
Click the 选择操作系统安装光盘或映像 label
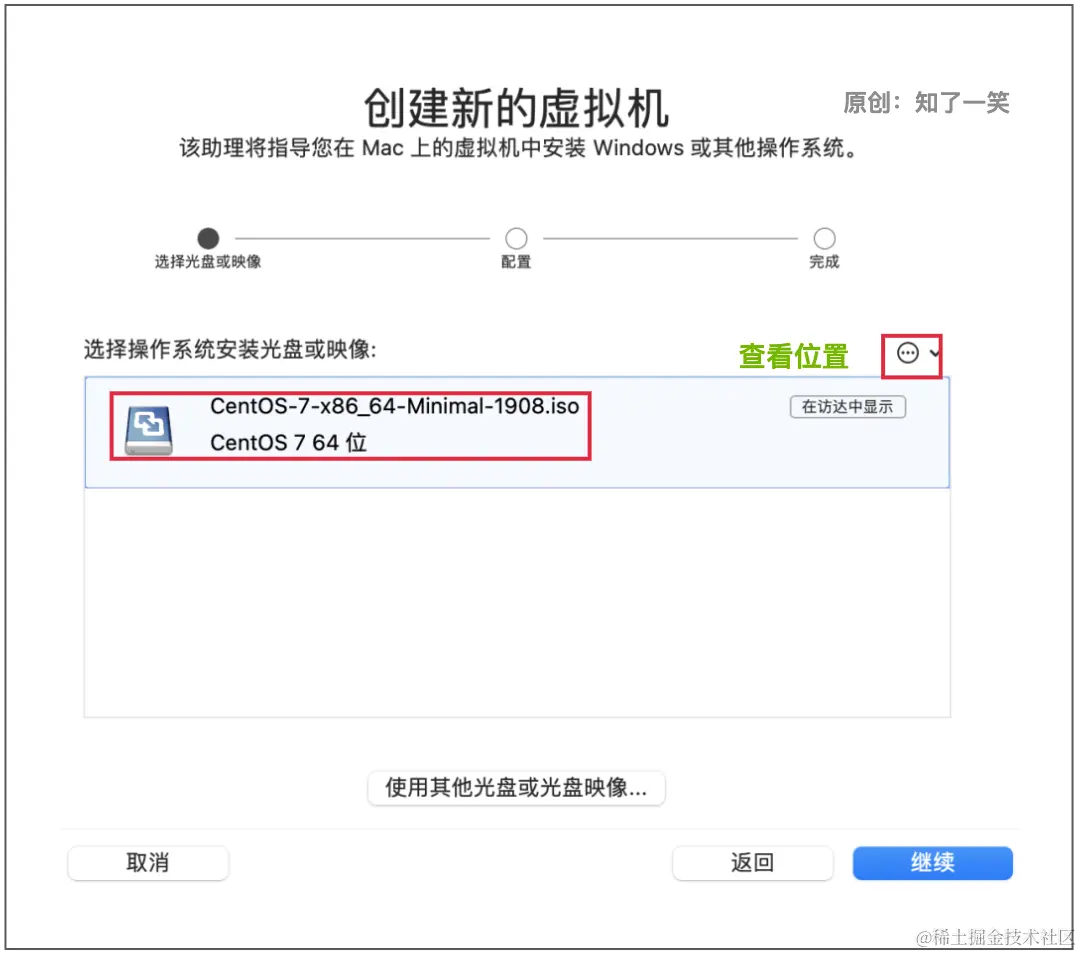coord(230,350)
